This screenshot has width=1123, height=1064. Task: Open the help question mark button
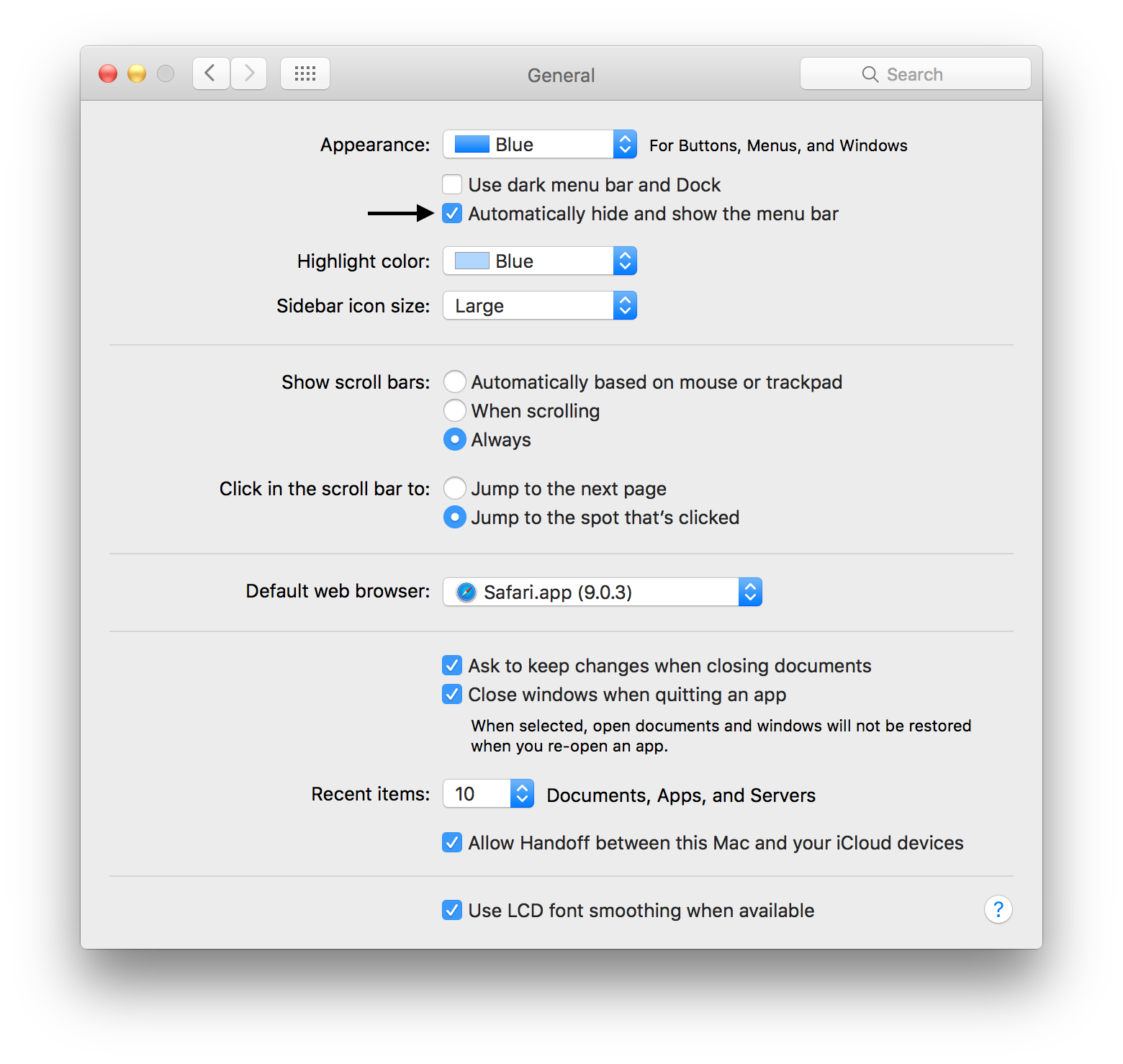coord(998,910)
